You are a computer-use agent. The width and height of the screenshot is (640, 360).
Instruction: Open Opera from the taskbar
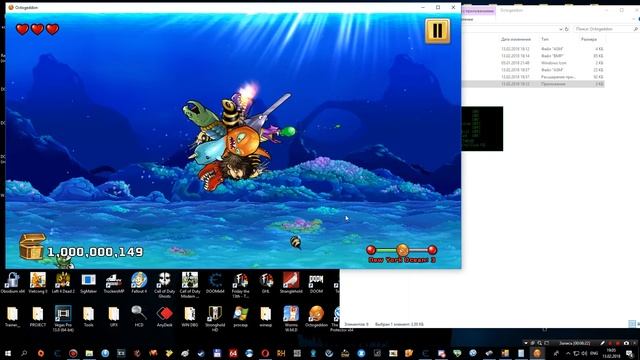click(265, 353)
